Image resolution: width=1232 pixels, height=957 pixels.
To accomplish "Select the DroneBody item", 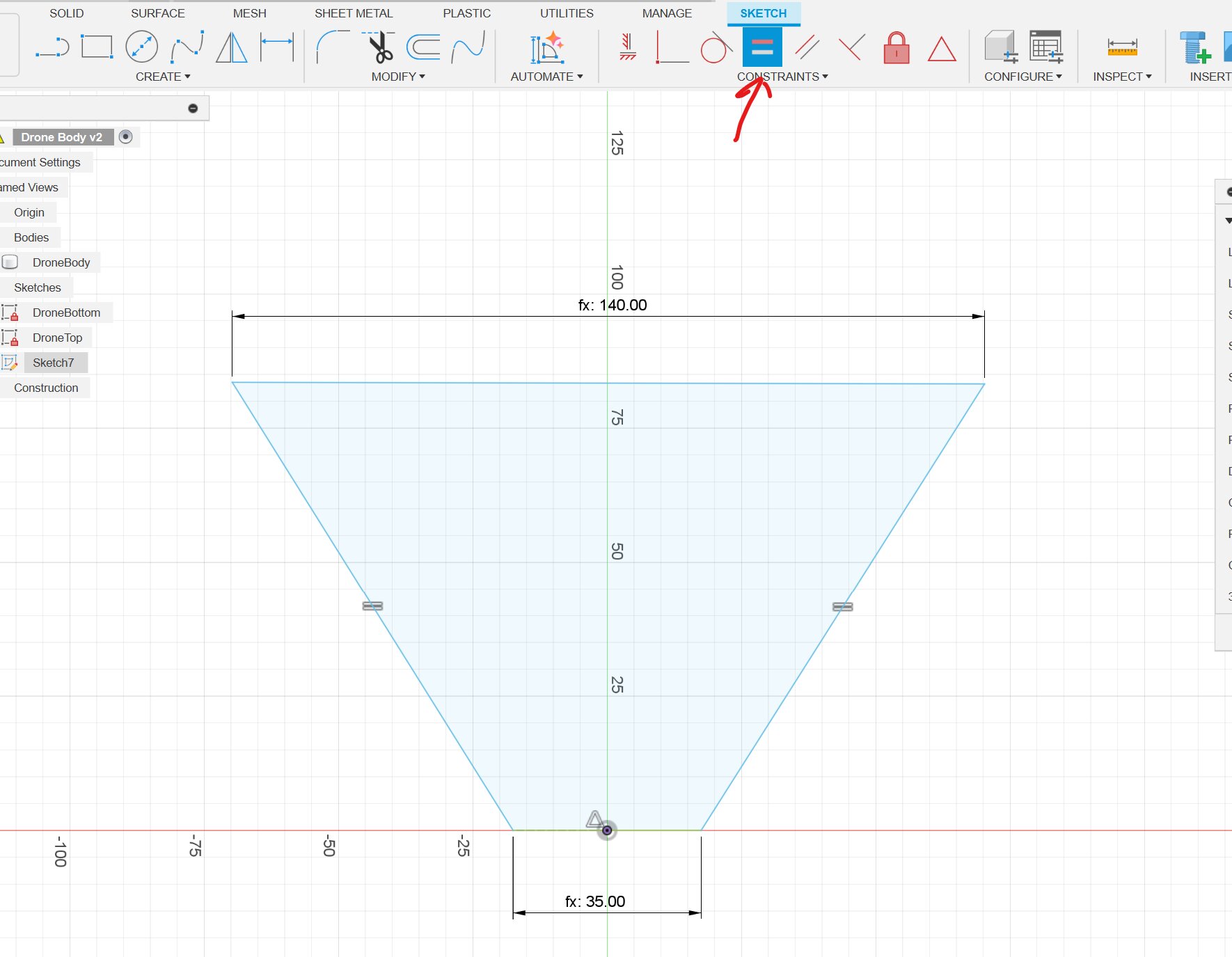I will [61, 262].
